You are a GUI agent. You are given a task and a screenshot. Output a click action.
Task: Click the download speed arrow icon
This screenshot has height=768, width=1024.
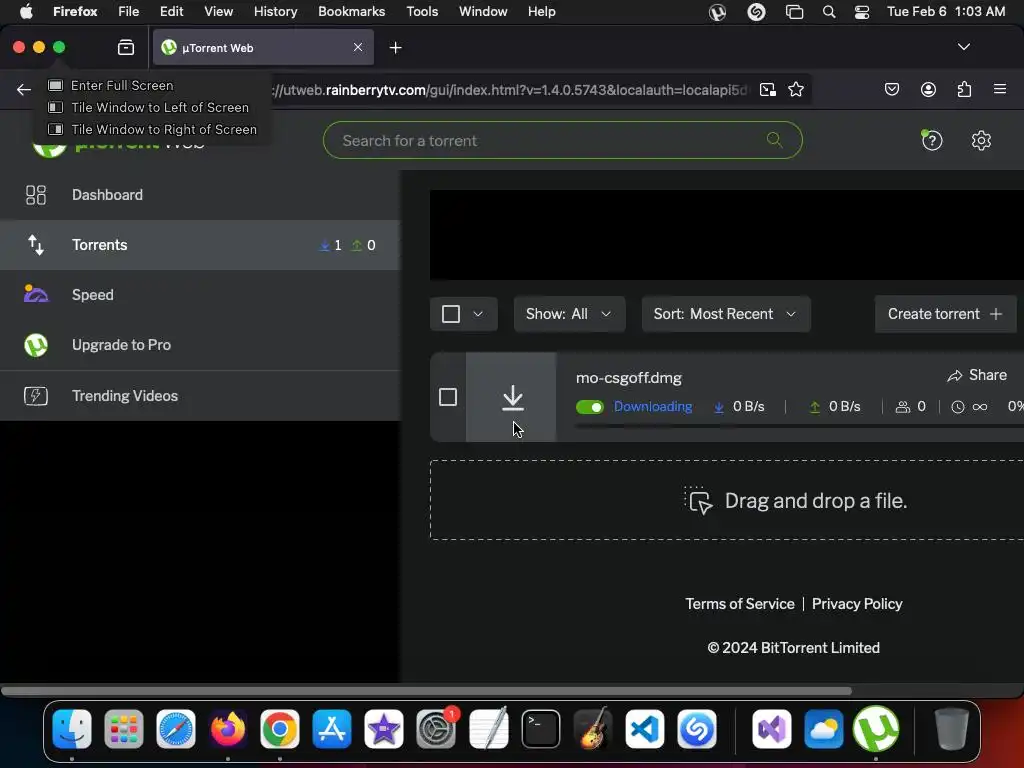[x=719, y=407]
